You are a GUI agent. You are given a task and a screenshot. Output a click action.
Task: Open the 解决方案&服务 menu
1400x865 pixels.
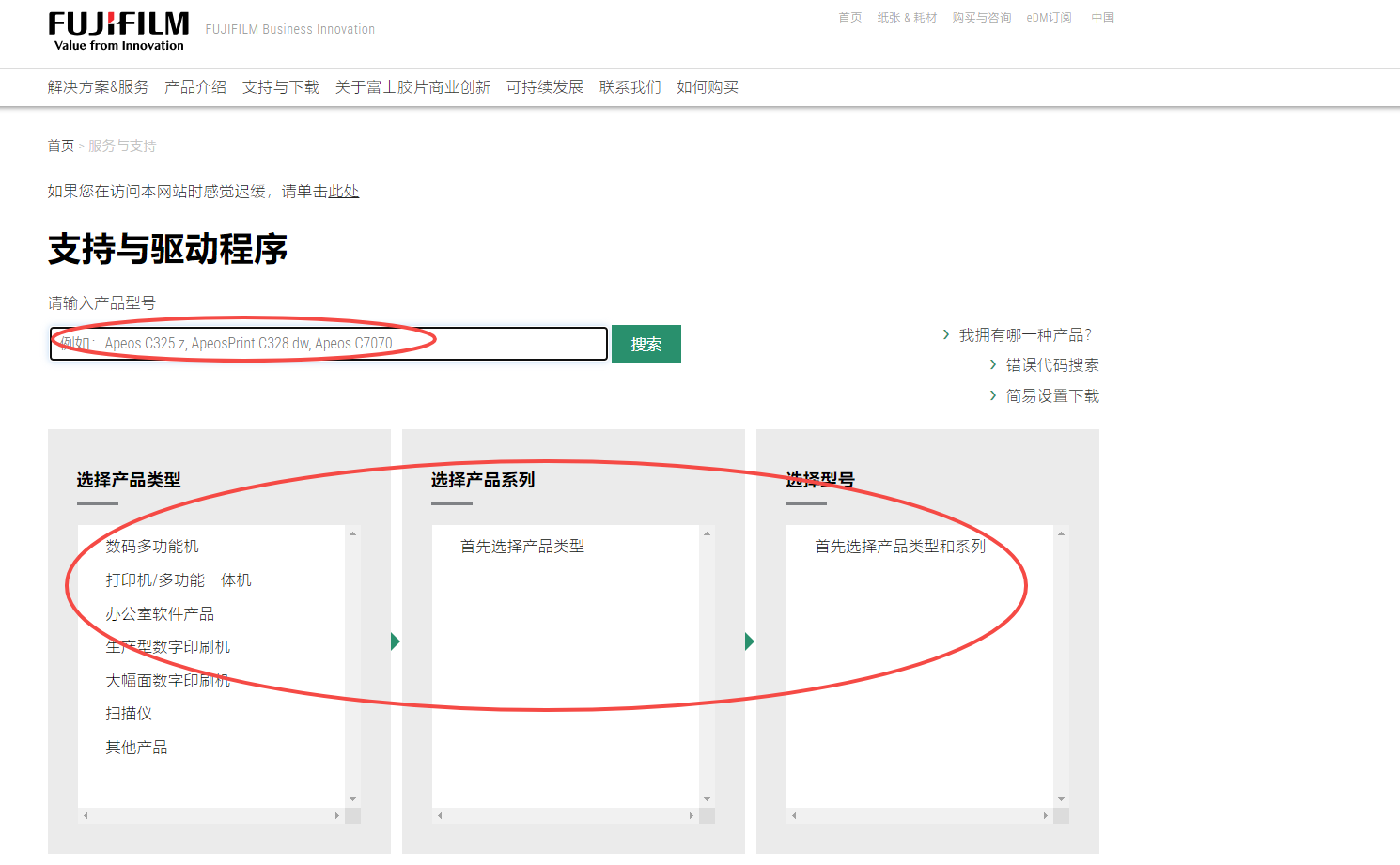98,87
